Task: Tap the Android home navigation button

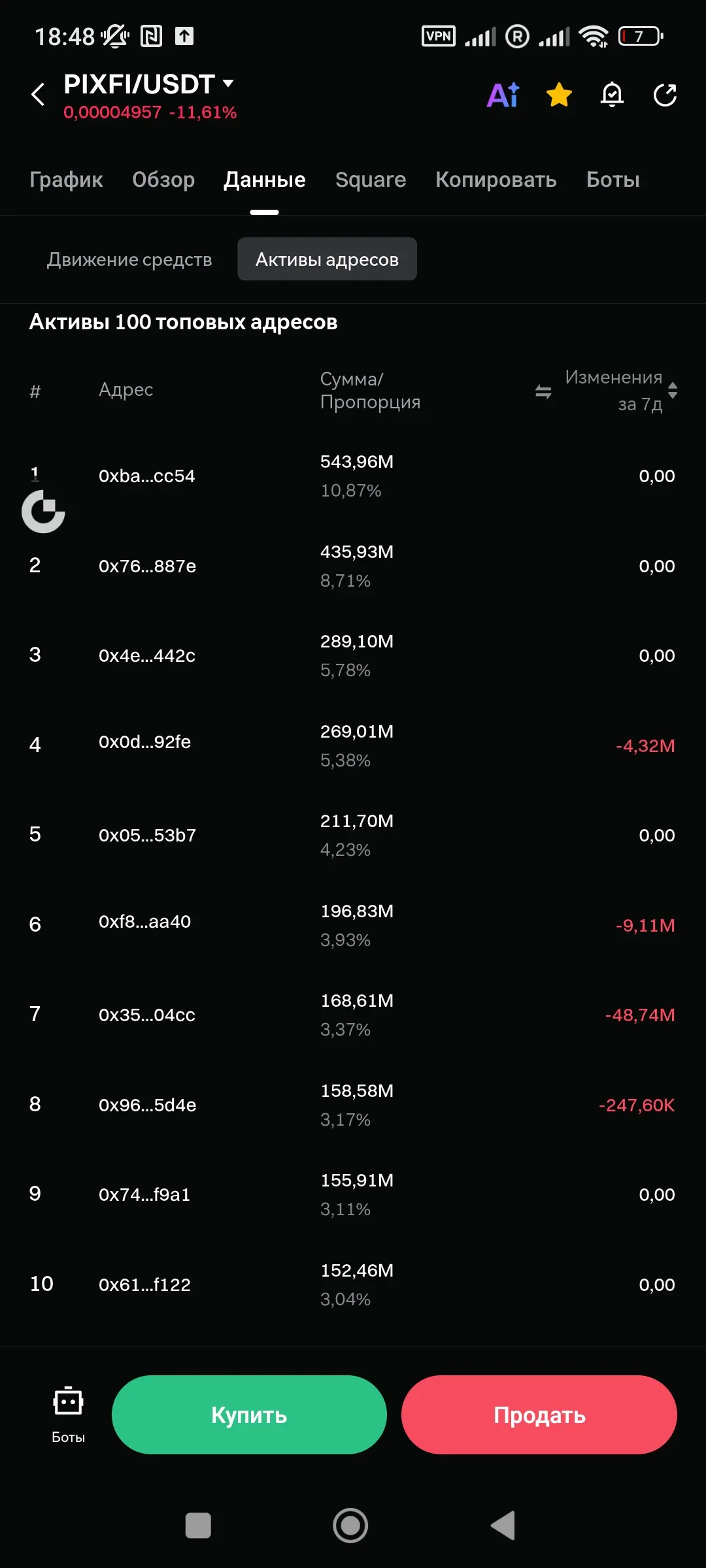Action: pos(350,1526)
